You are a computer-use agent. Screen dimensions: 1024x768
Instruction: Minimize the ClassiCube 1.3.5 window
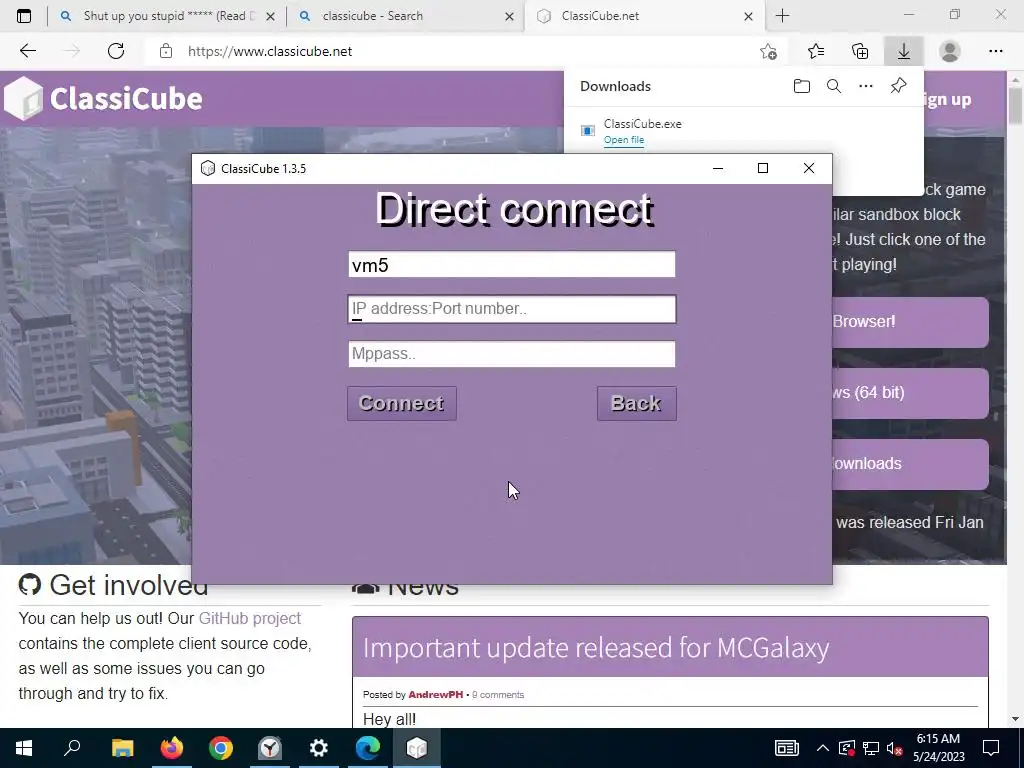click(x=718, y=168)
